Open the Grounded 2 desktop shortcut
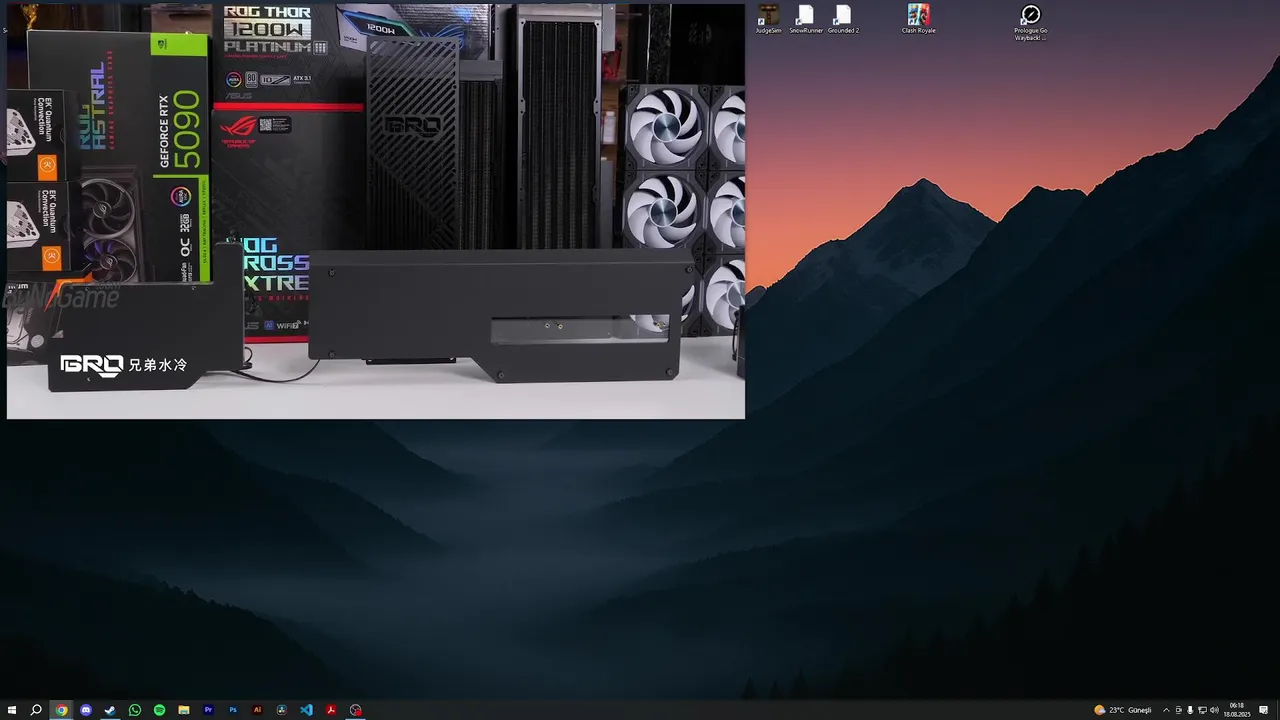Screen dimensions: 1280x720 pyautogui.click(x=843, y=19)
